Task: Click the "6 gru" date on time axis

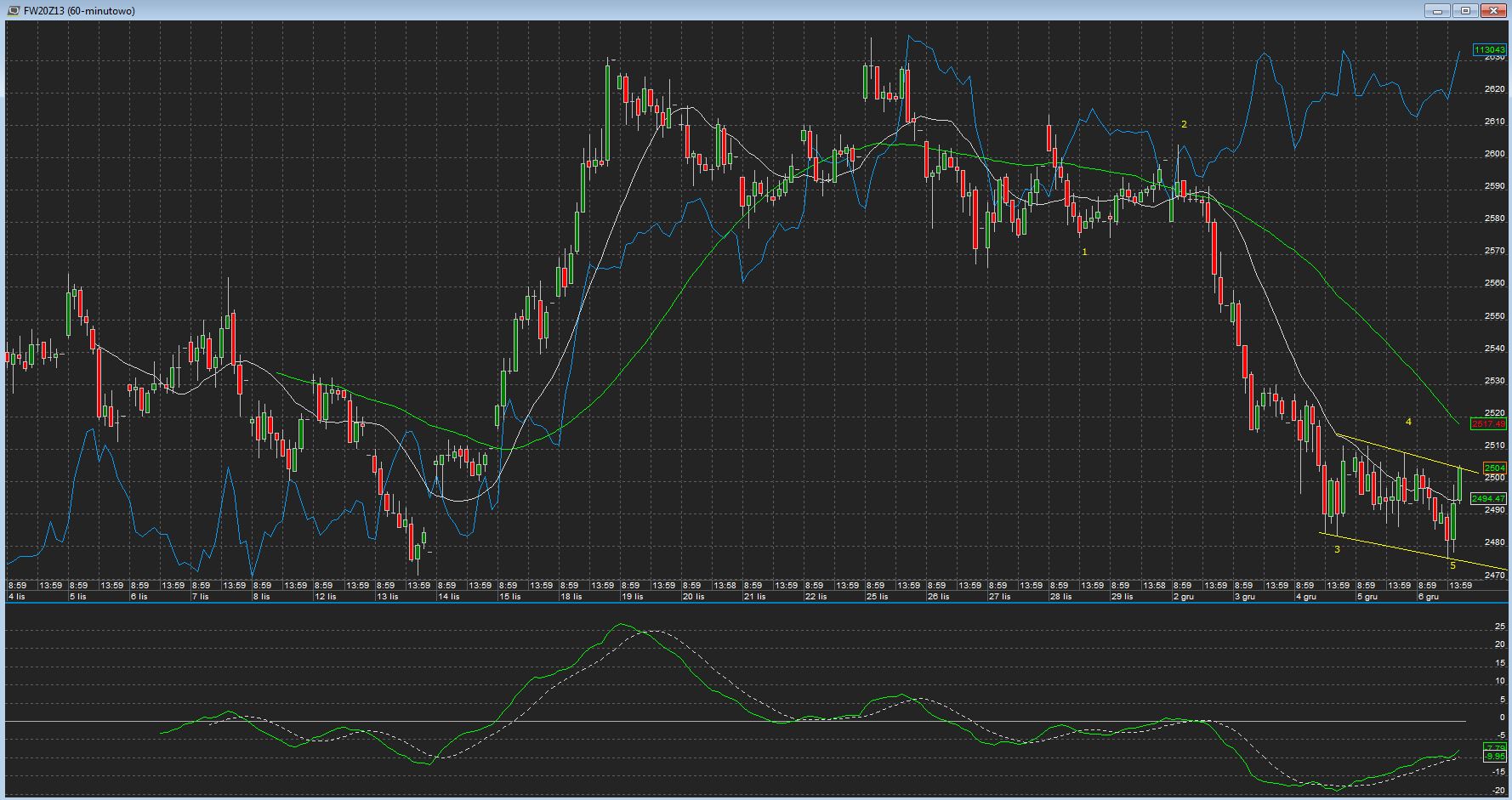Action: click(x=1428, y=597)
